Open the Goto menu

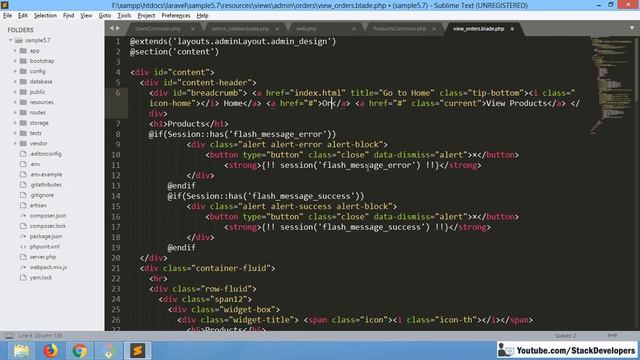104,16
